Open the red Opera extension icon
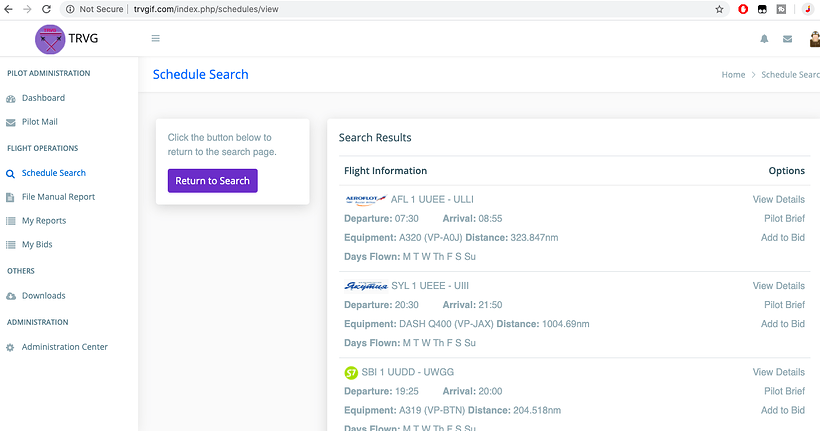The width and height of the screenshot is (820, 431). (743, 9)
